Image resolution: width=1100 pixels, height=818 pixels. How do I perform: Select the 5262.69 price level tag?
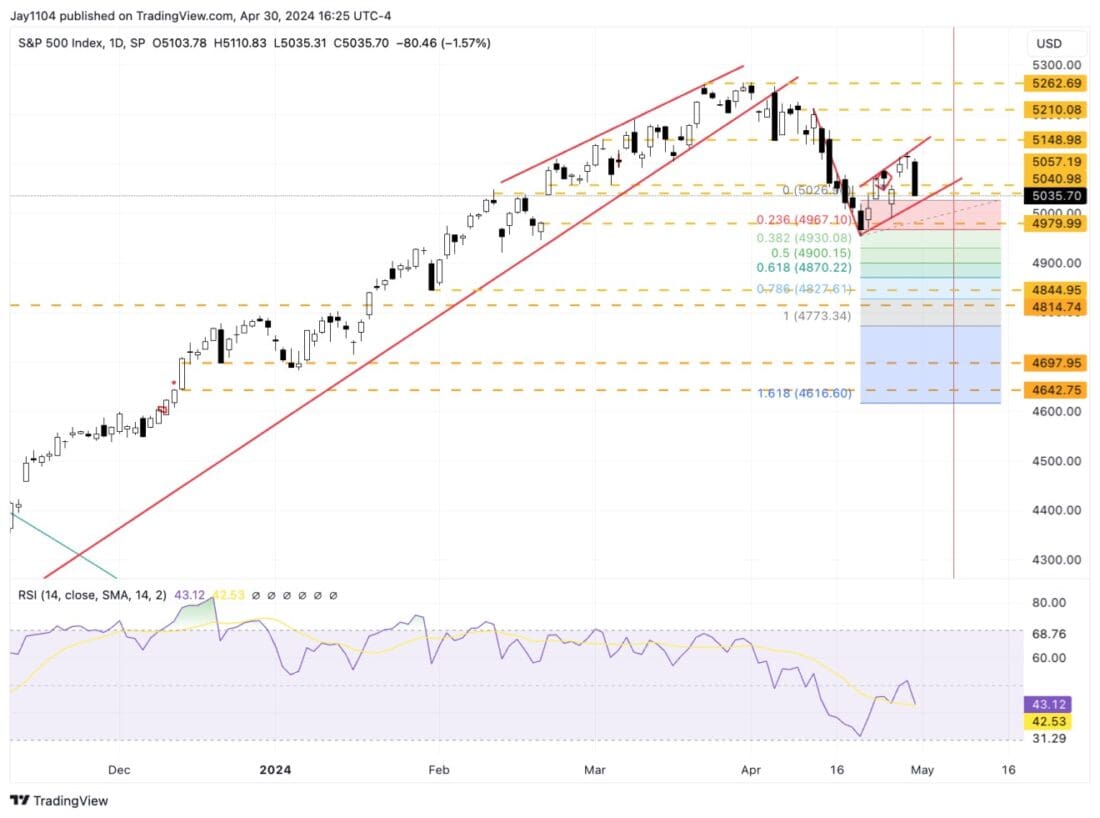click(1056, 83)
